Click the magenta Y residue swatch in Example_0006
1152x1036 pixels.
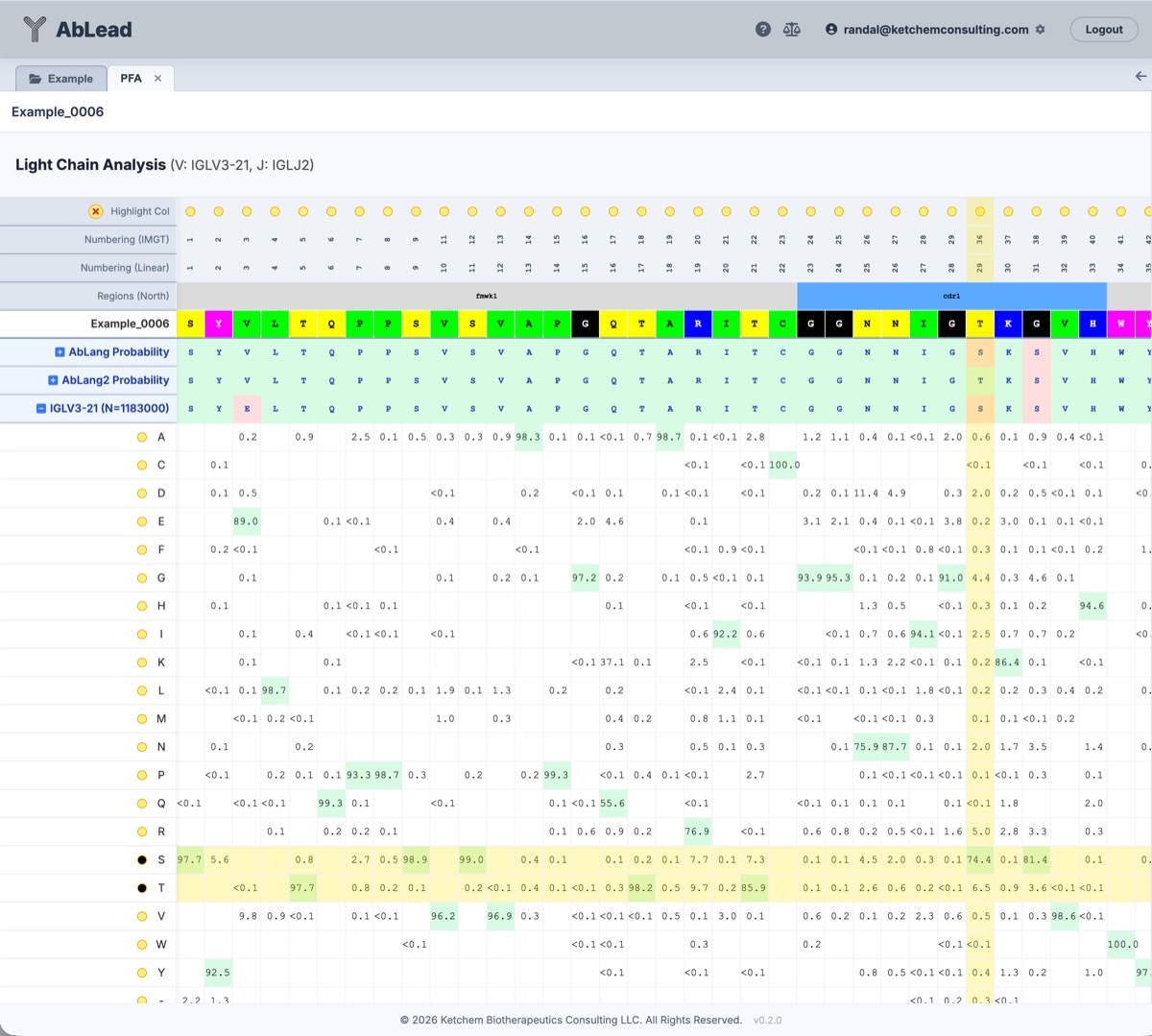(218, 324)
